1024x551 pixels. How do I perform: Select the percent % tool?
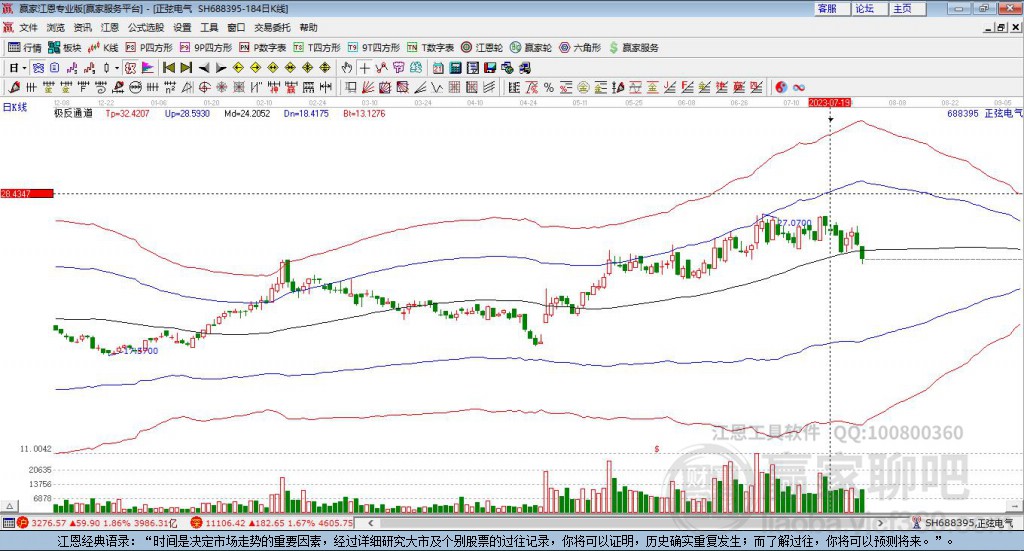[x=549, y=87]
